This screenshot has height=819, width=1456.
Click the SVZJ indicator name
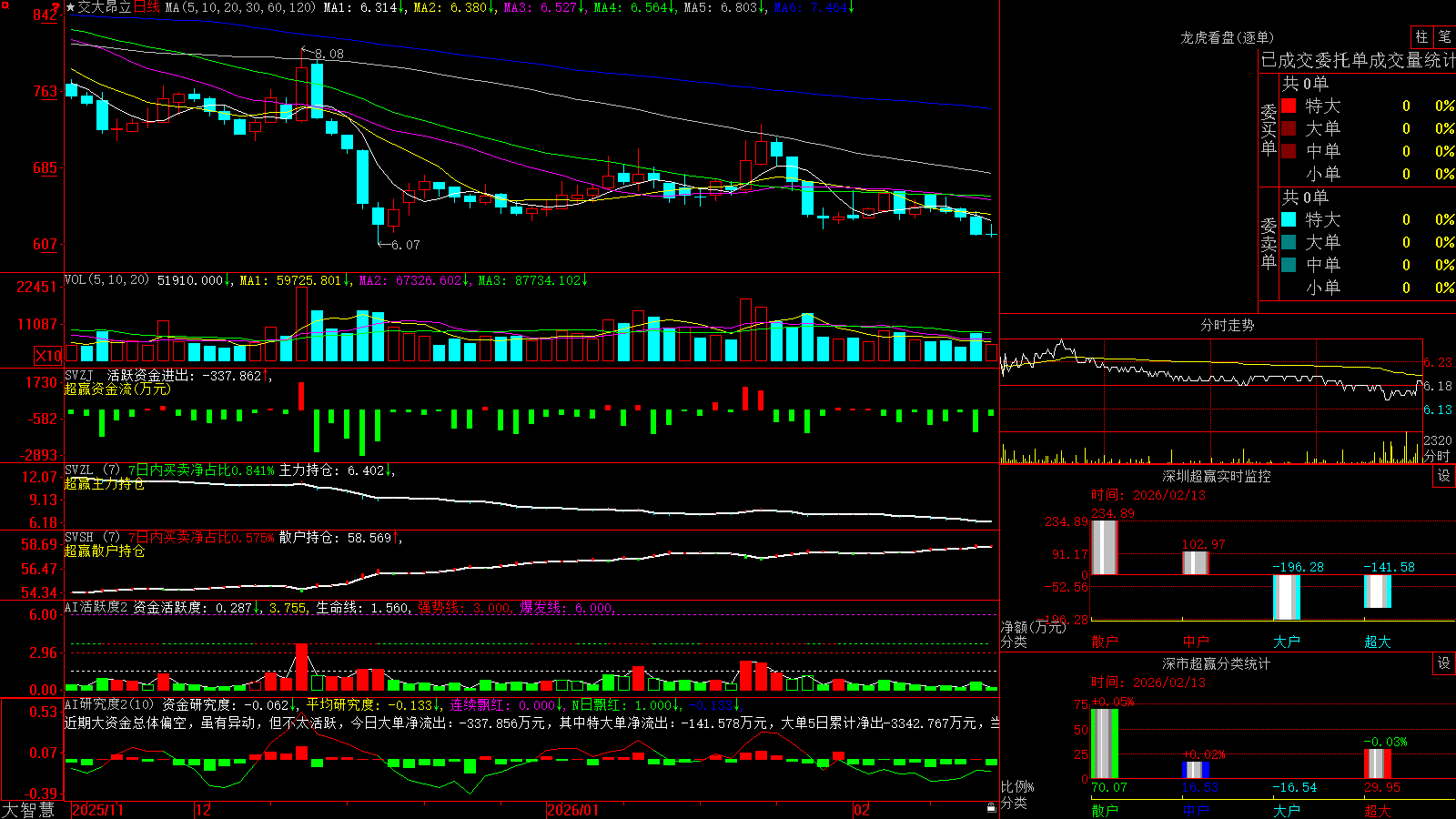coord(79,376)
